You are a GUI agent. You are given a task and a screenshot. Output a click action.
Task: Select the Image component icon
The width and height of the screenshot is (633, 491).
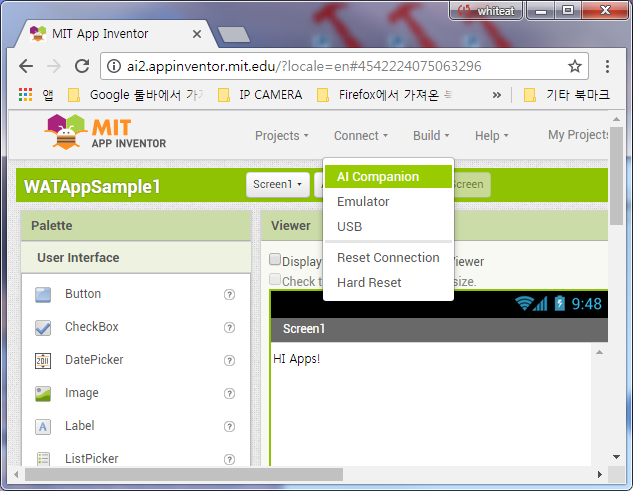tap(43, 394)
